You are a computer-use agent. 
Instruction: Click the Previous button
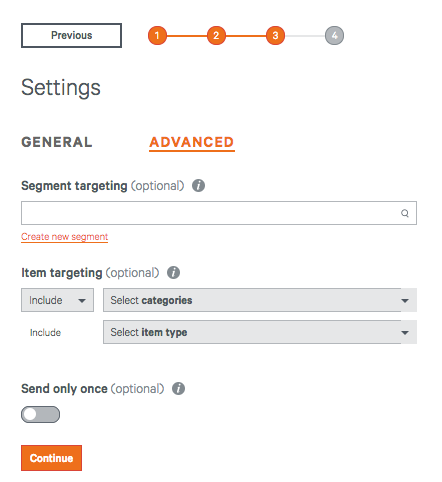71,35
